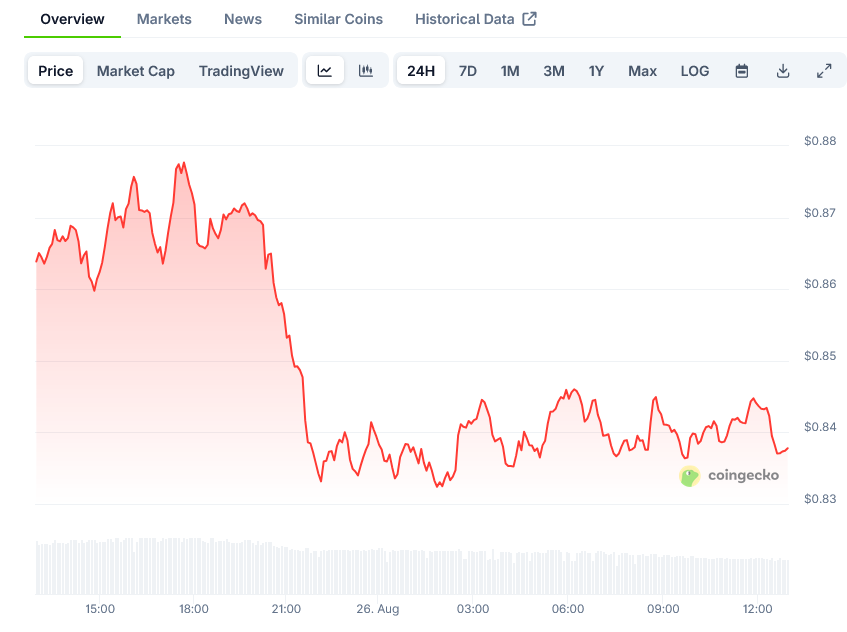Open the News tab
This screenshot has height=632, width=847.
(x=243, y=19)
